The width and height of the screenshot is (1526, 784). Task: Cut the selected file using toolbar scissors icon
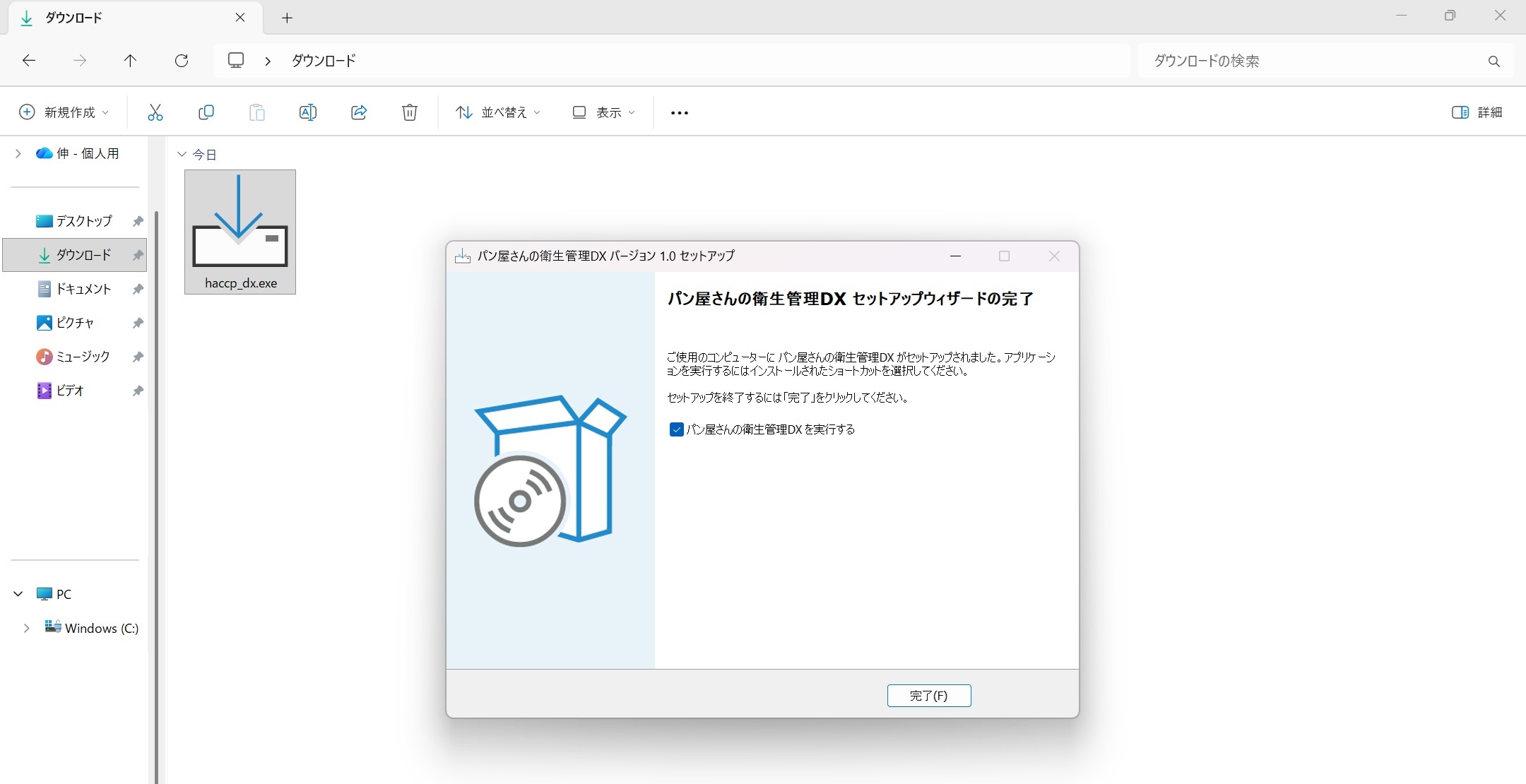pos(155,112)
